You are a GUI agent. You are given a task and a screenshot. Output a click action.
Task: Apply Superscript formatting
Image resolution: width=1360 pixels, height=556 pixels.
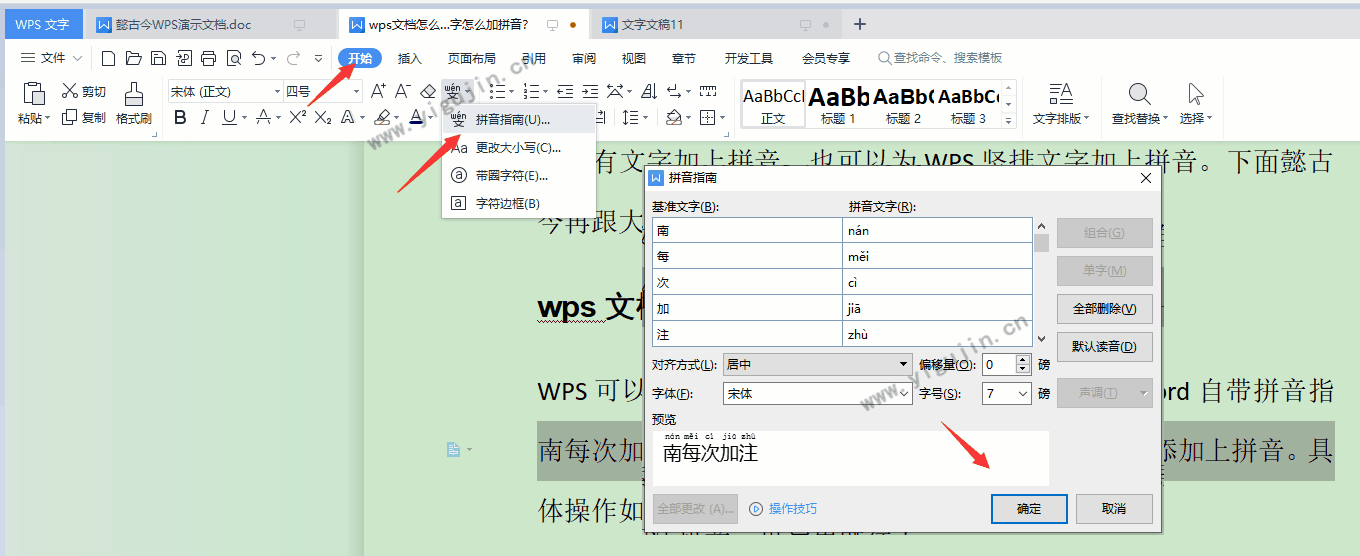(297, 117)
